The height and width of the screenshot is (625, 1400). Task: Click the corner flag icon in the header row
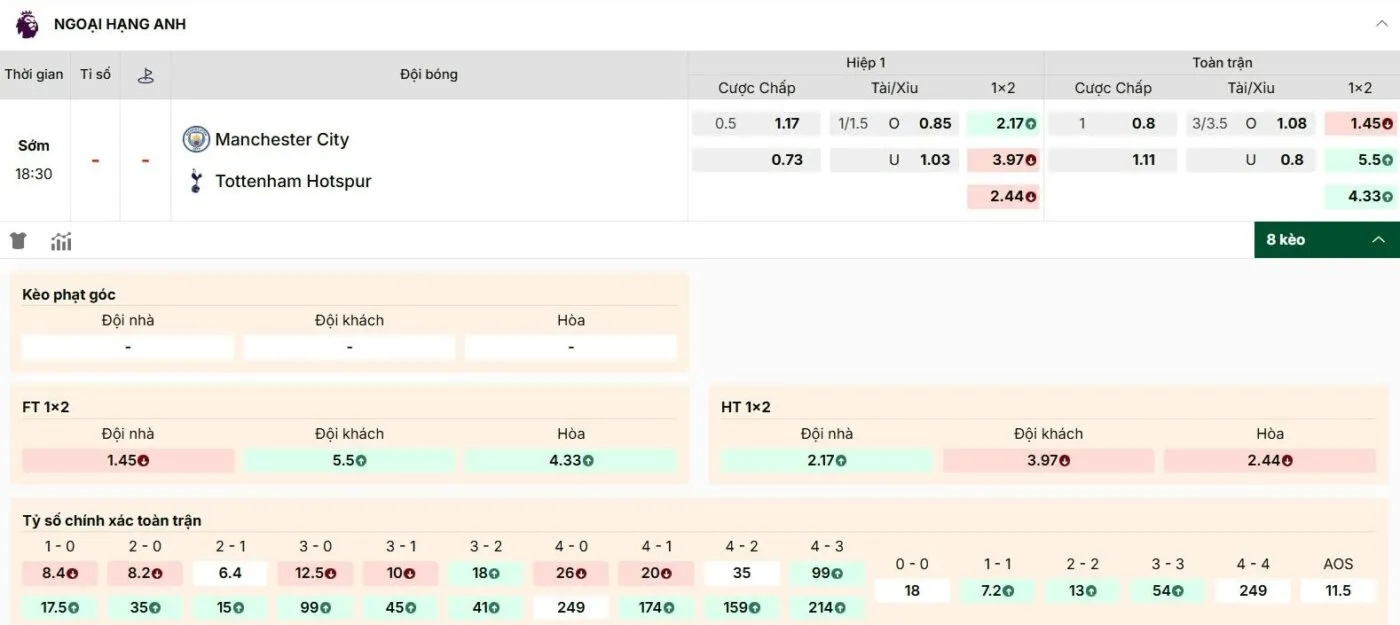pyautogui.click(x=145, y=74)
